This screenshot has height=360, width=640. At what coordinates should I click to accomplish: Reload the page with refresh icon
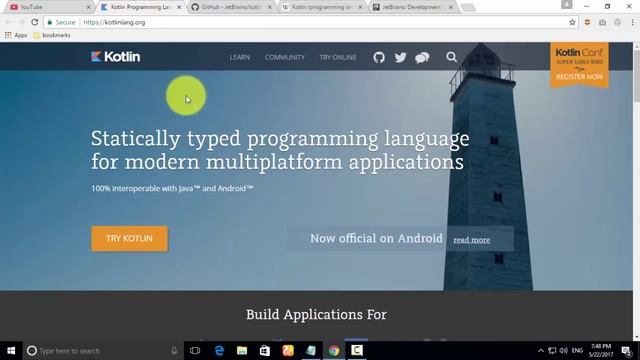pos(35,22)
